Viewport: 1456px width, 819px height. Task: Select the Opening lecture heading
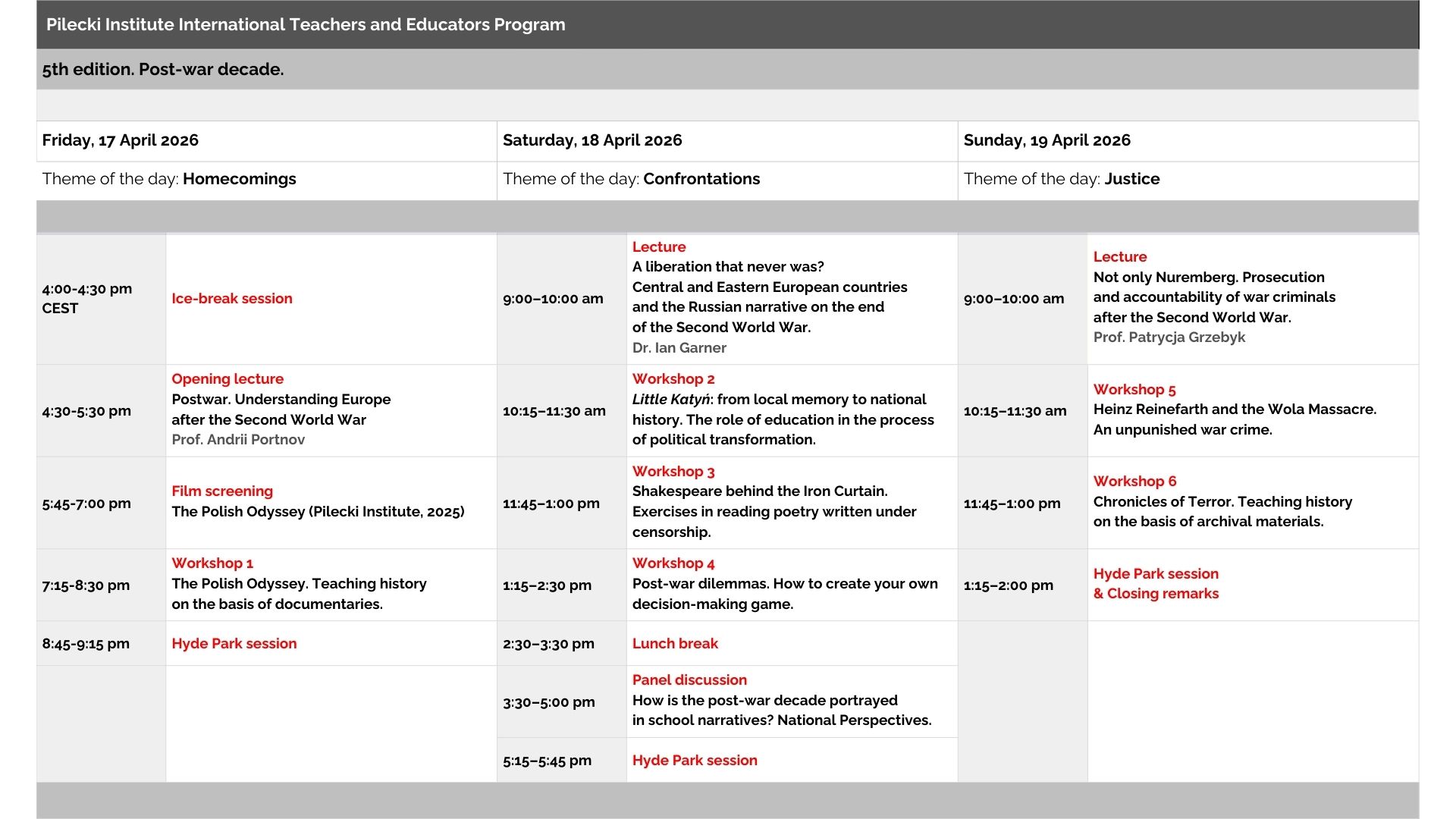(x=227, y=379)
